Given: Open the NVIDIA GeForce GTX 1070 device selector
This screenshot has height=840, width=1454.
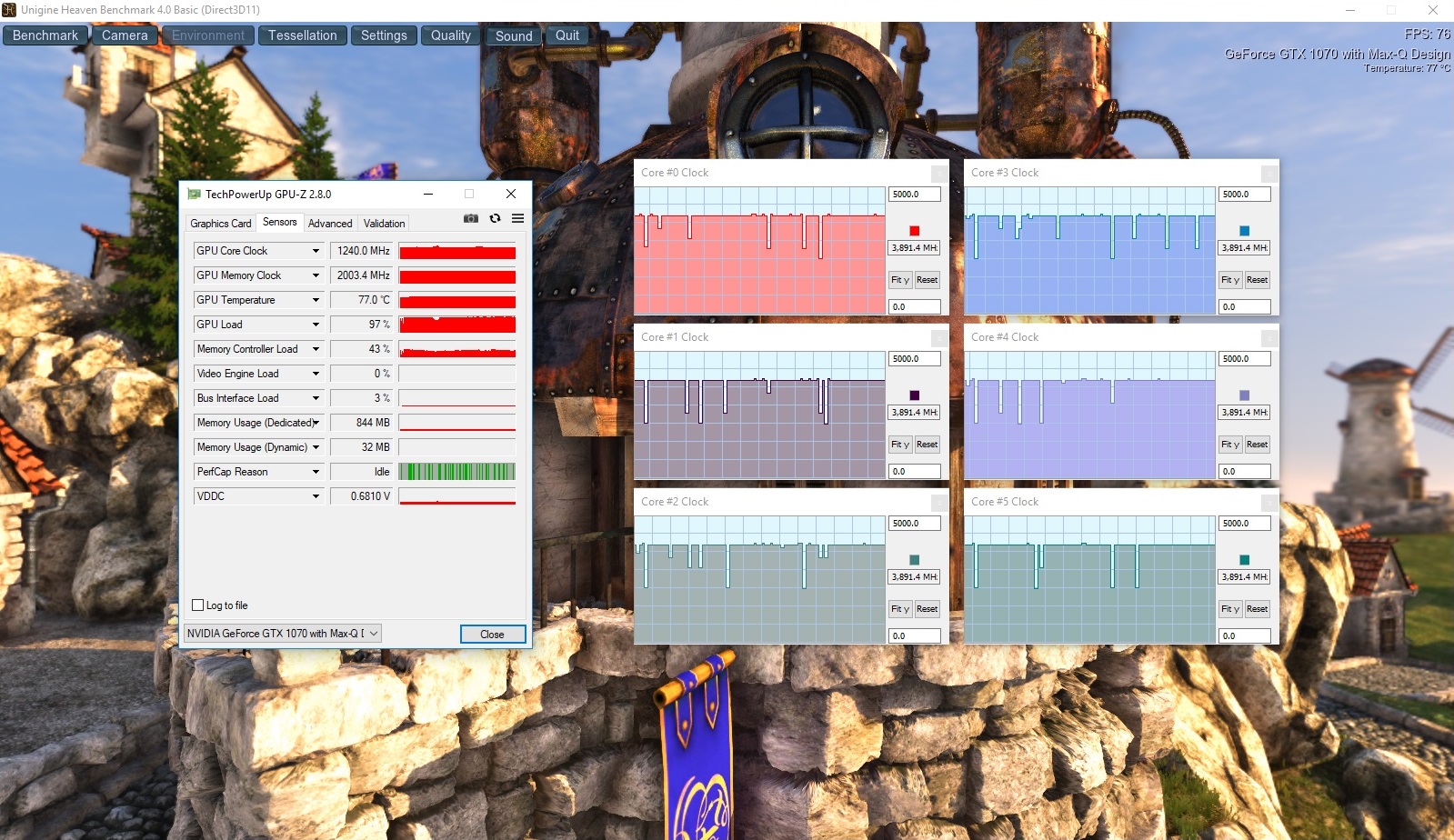Looking at the screenshot, I should [x=283, y=634].
